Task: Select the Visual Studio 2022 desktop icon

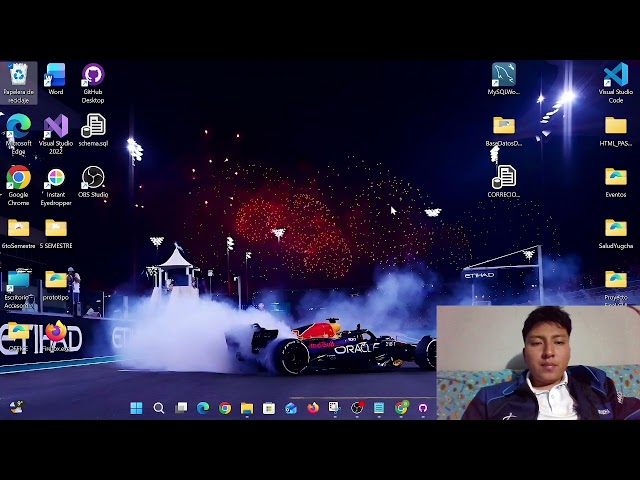Action: click(56, 135)
